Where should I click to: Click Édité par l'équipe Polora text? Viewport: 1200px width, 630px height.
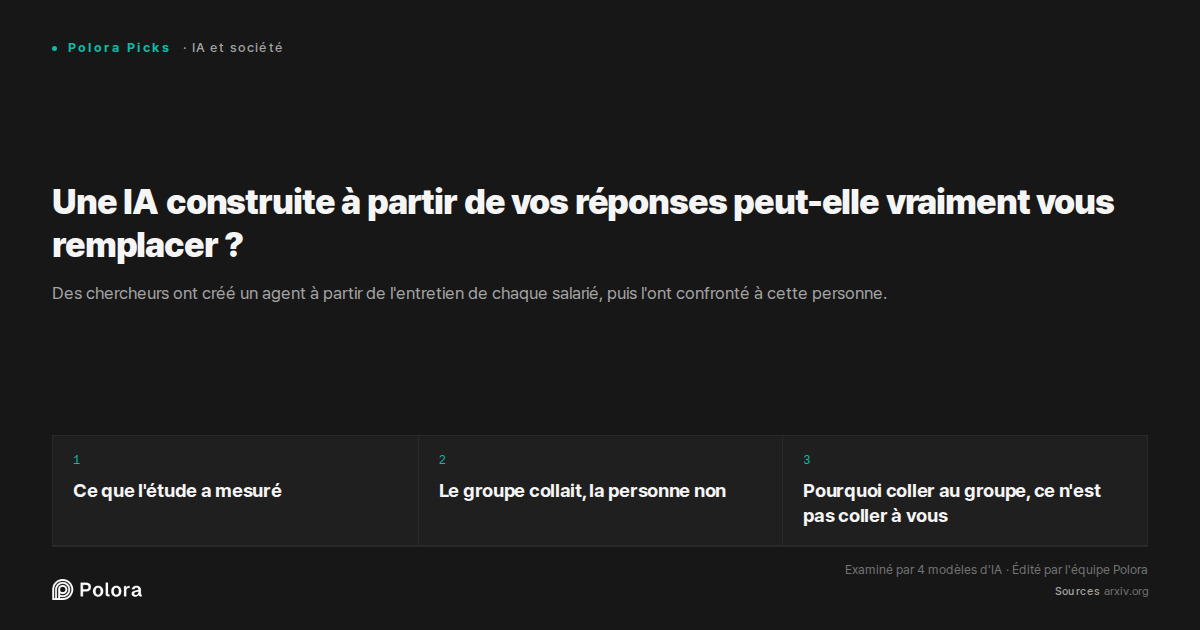point(1080,570)
